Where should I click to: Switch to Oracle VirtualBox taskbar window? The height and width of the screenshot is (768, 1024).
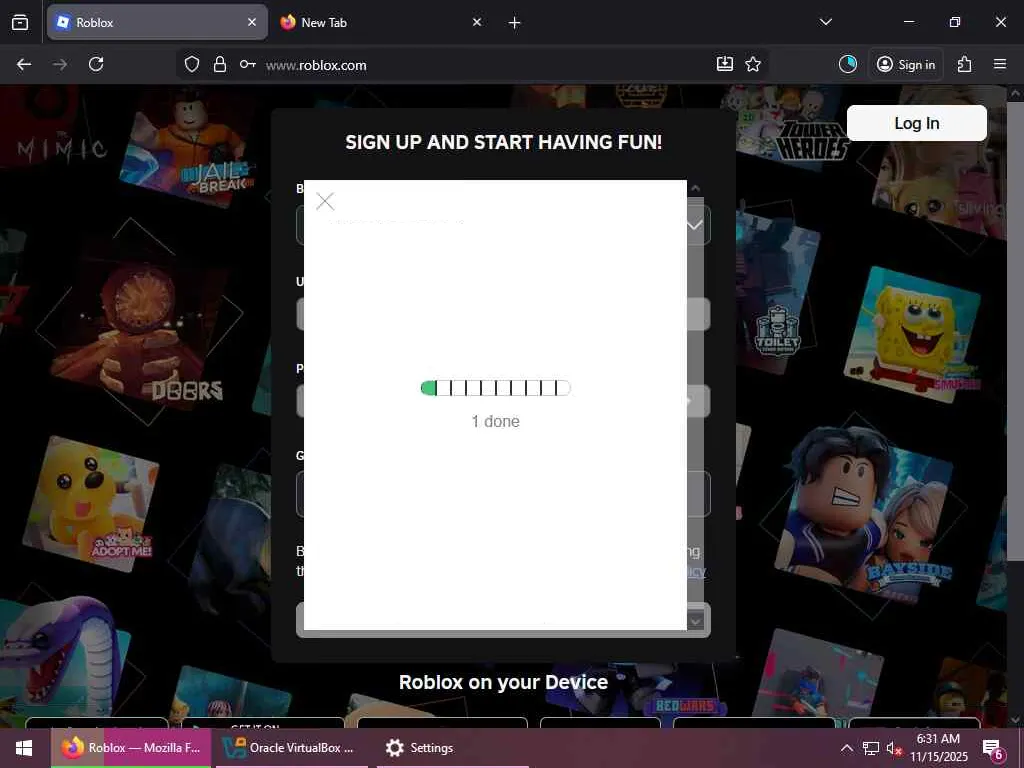291,748
